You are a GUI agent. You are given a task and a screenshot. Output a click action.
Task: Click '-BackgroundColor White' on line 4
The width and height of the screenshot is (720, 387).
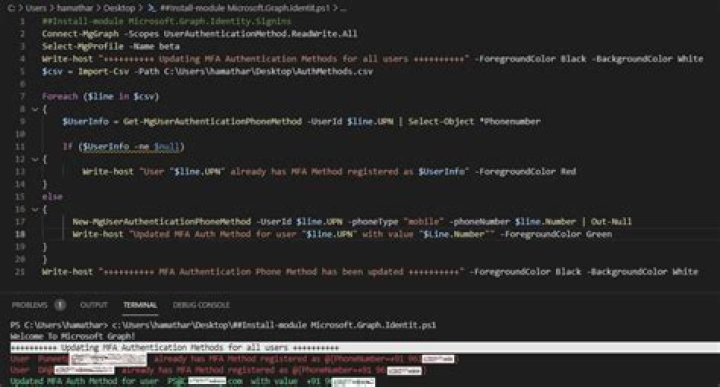click(647, 59)
